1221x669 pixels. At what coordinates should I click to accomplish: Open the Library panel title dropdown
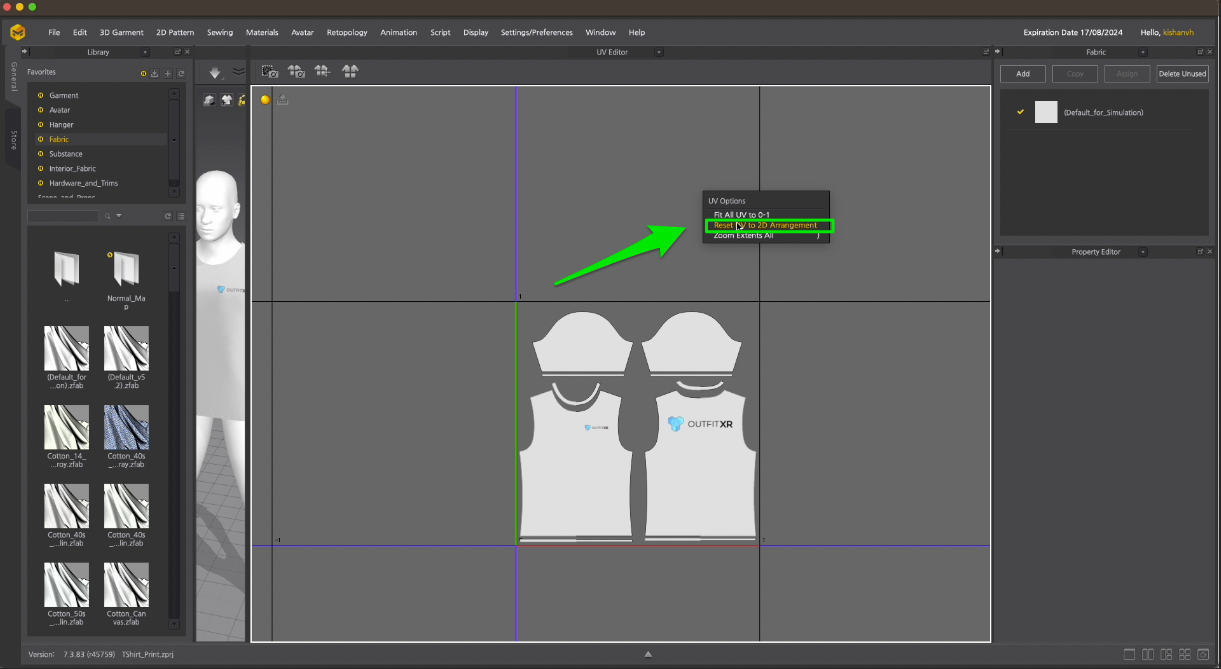(x=145, y=52)
